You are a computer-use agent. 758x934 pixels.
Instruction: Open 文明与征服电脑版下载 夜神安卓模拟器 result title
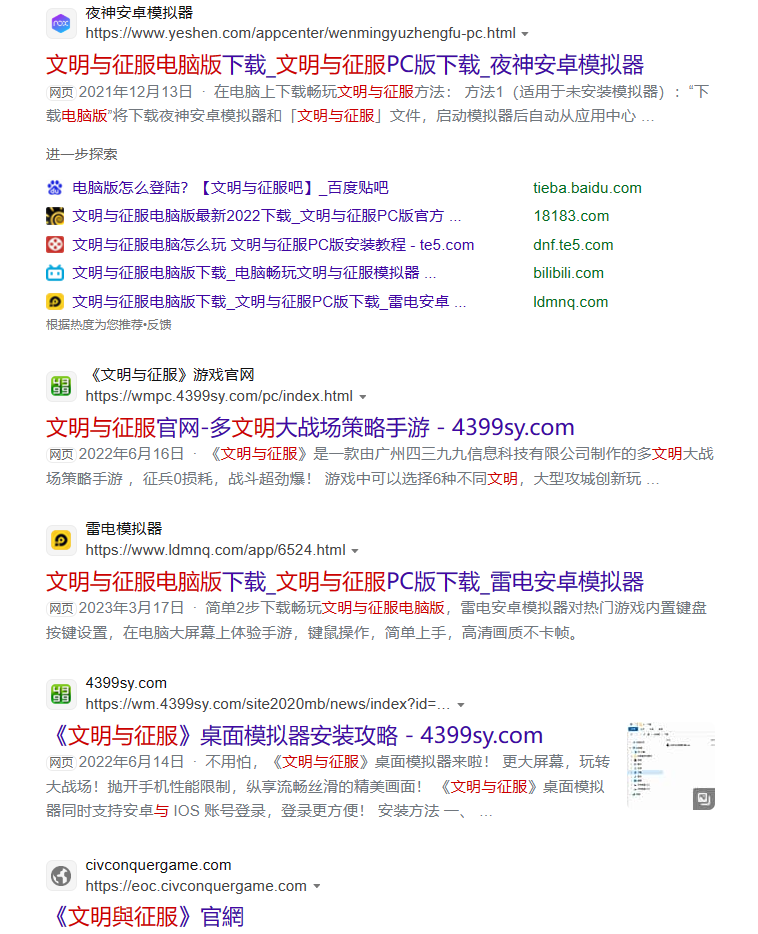point(345,65)
